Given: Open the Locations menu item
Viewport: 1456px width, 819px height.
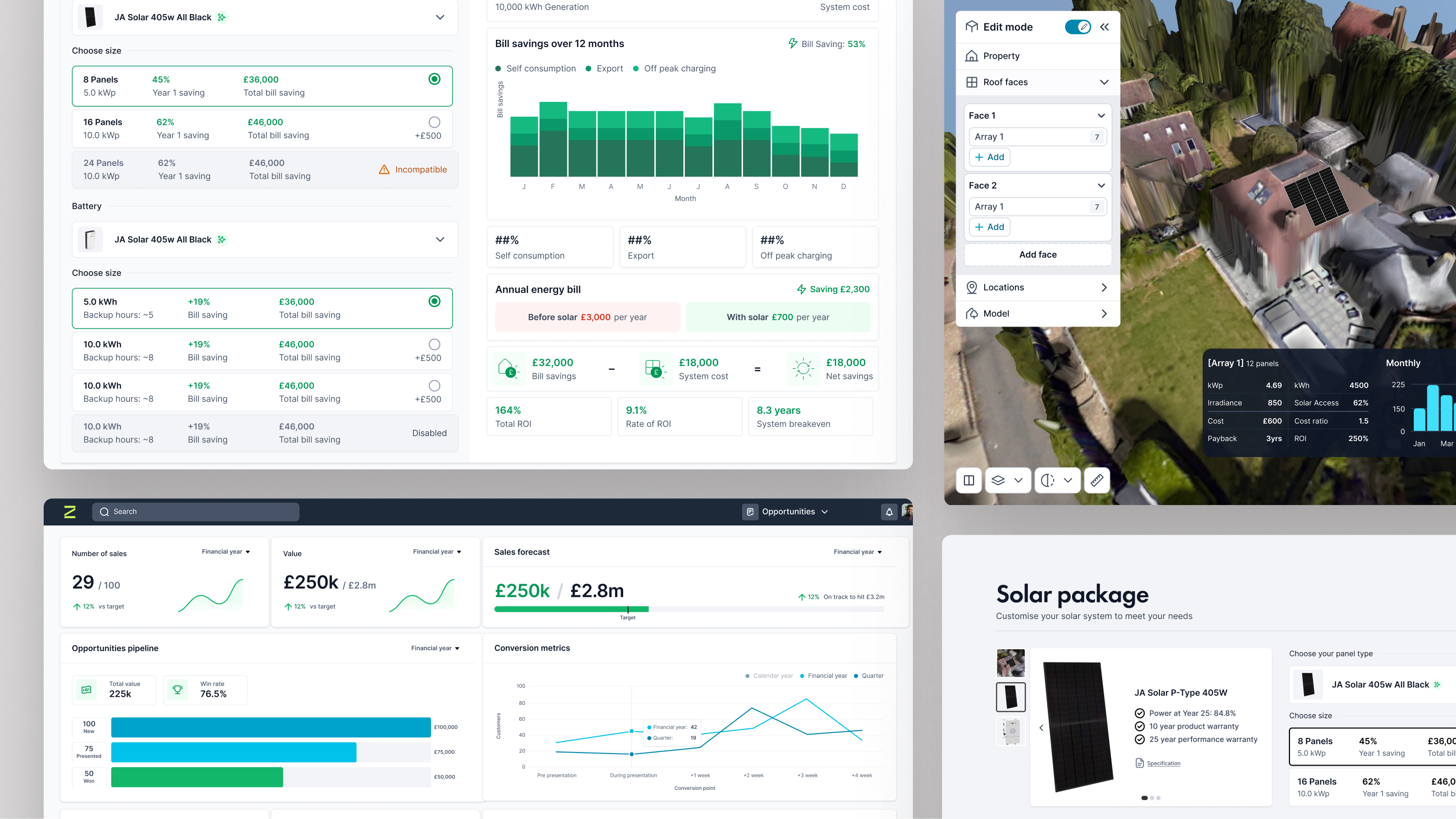Looking at the screenshot, I should (x=1038, y=287).
